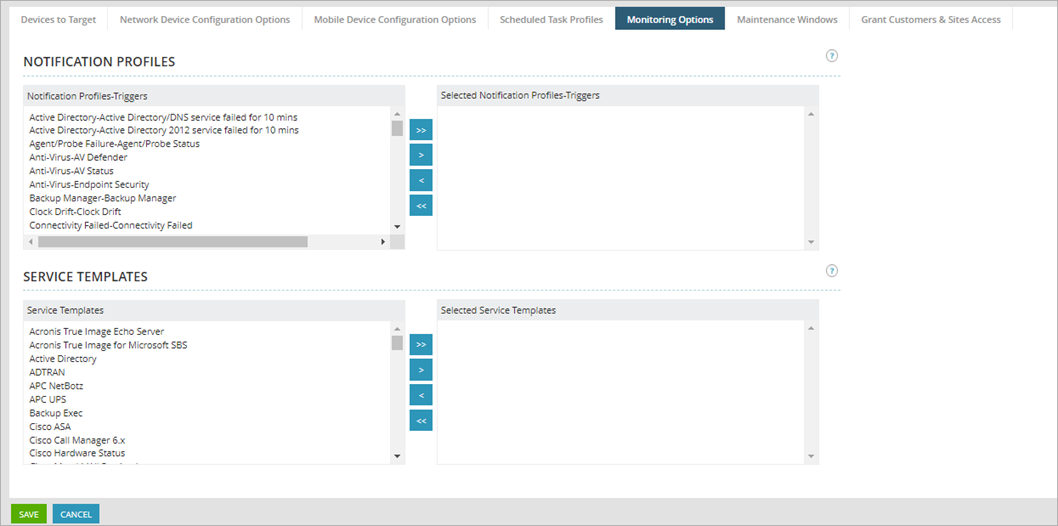Click the notification profiles horizontal scrollbar
This screenshot has width=1058, height=526.
[x=172, y=242]
